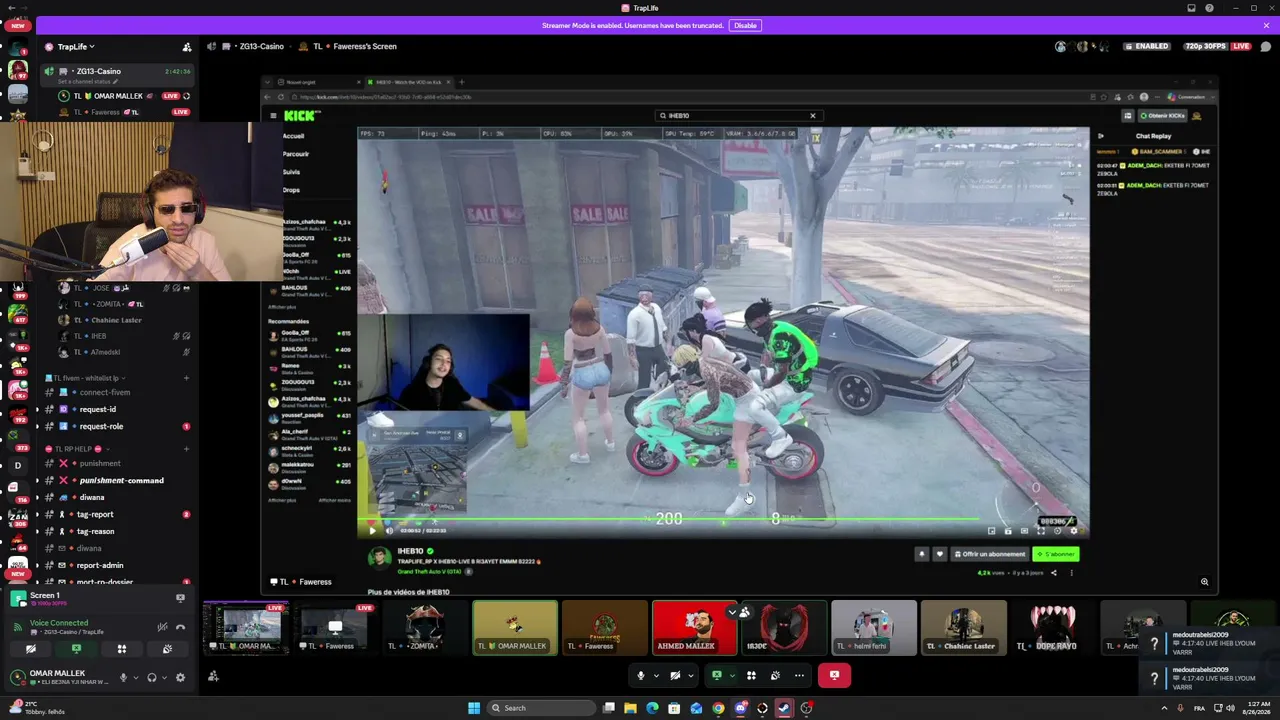Open a new tab in the shared browser

pos(461,82)
